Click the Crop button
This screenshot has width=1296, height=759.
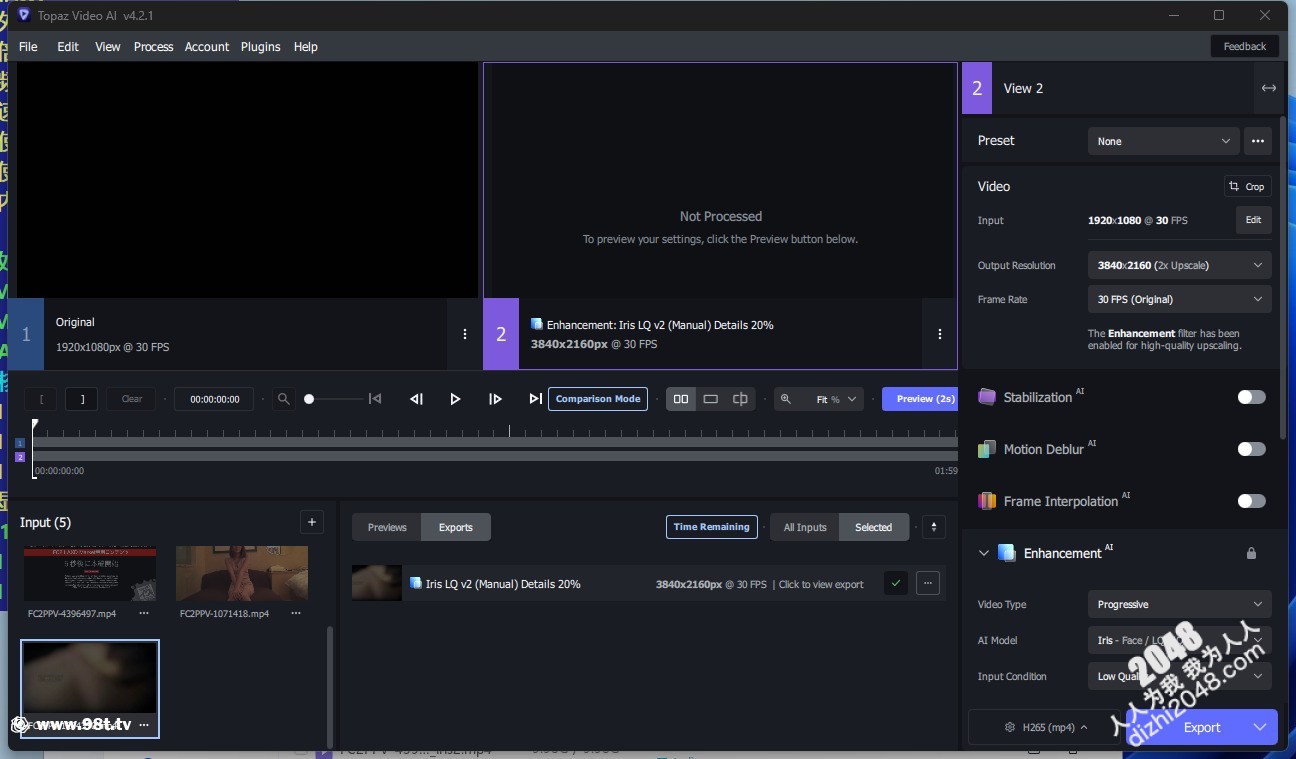1248,186
